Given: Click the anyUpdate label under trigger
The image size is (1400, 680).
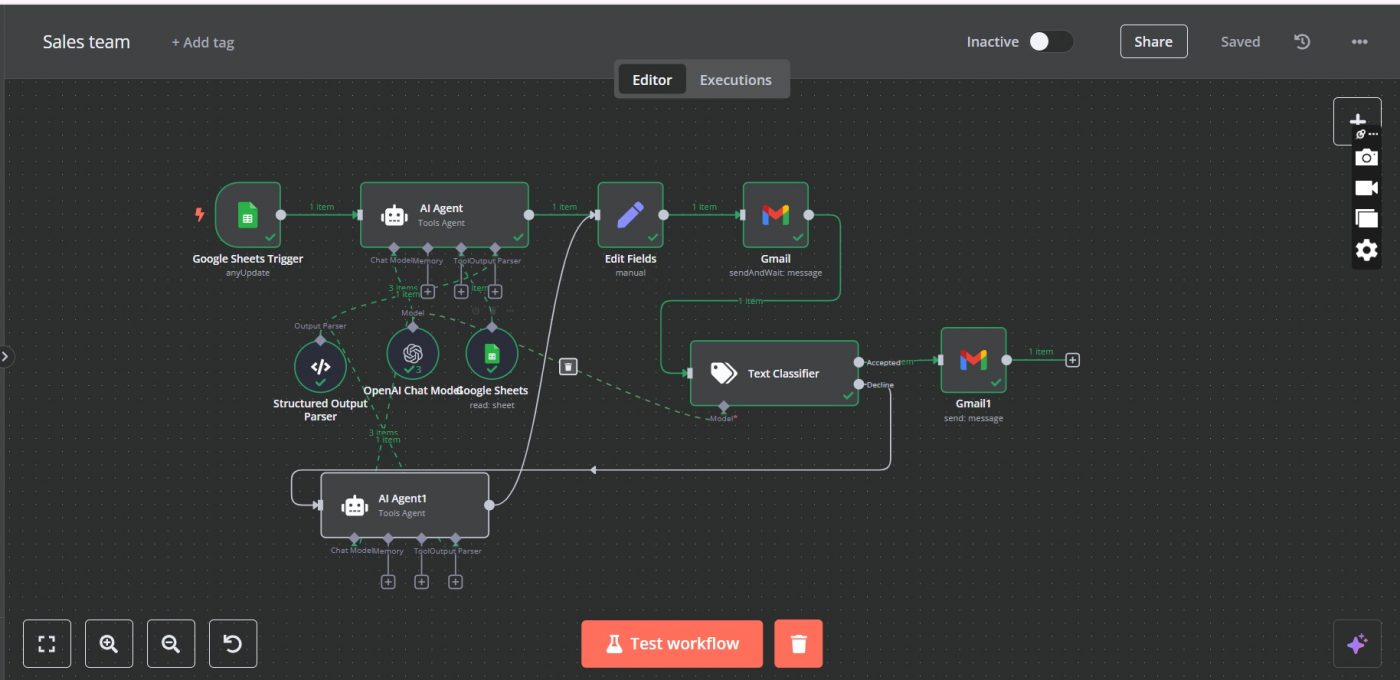Looking at the screenshot, I should pyautogui.click(x=248, y=273).
